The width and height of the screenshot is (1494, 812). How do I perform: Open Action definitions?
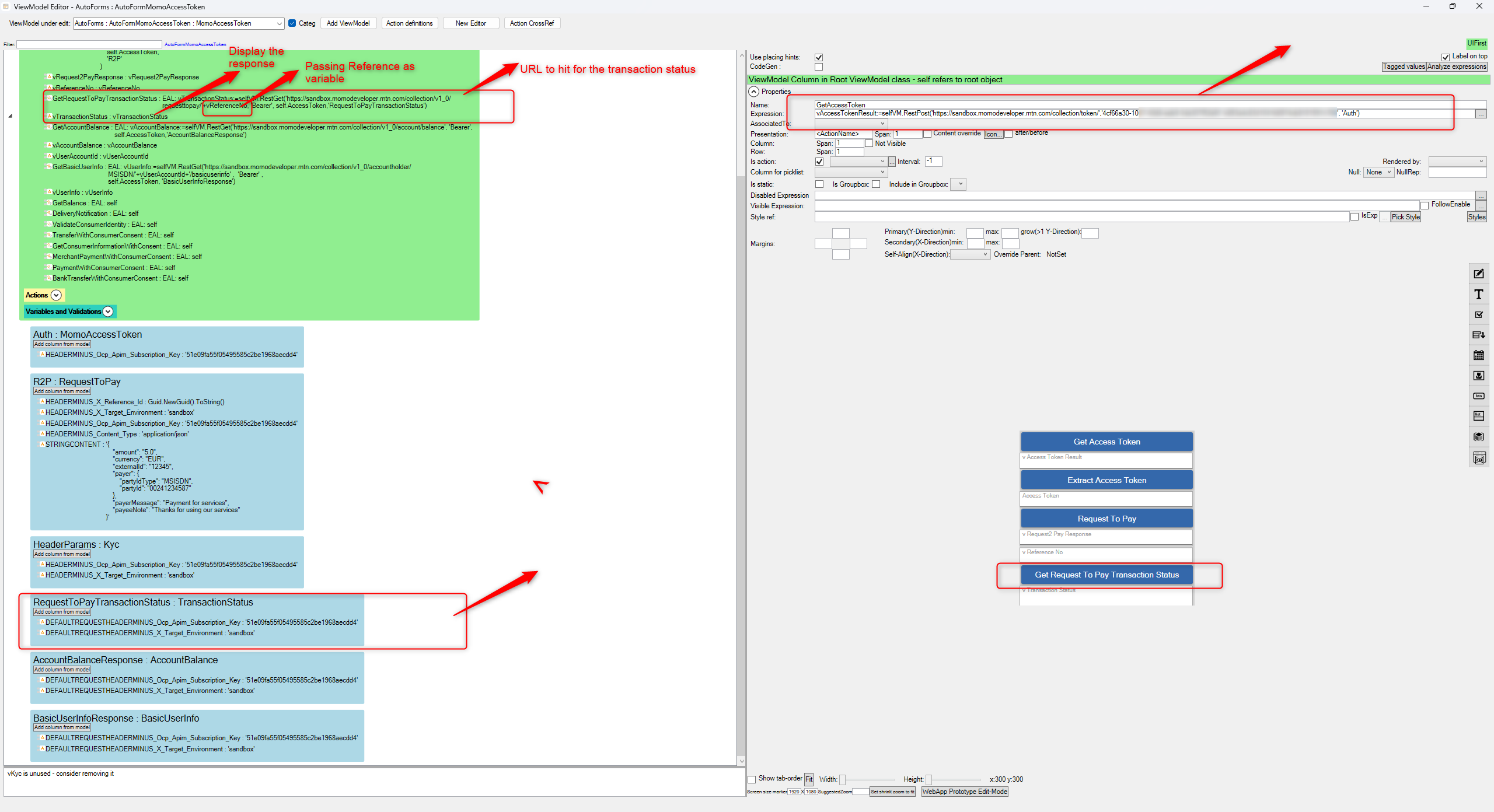pos(409,23)
